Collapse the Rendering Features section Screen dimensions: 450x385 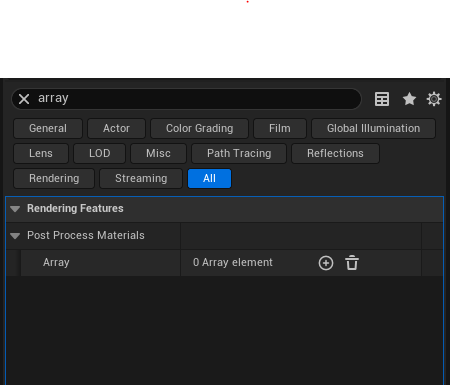(15, 209)
